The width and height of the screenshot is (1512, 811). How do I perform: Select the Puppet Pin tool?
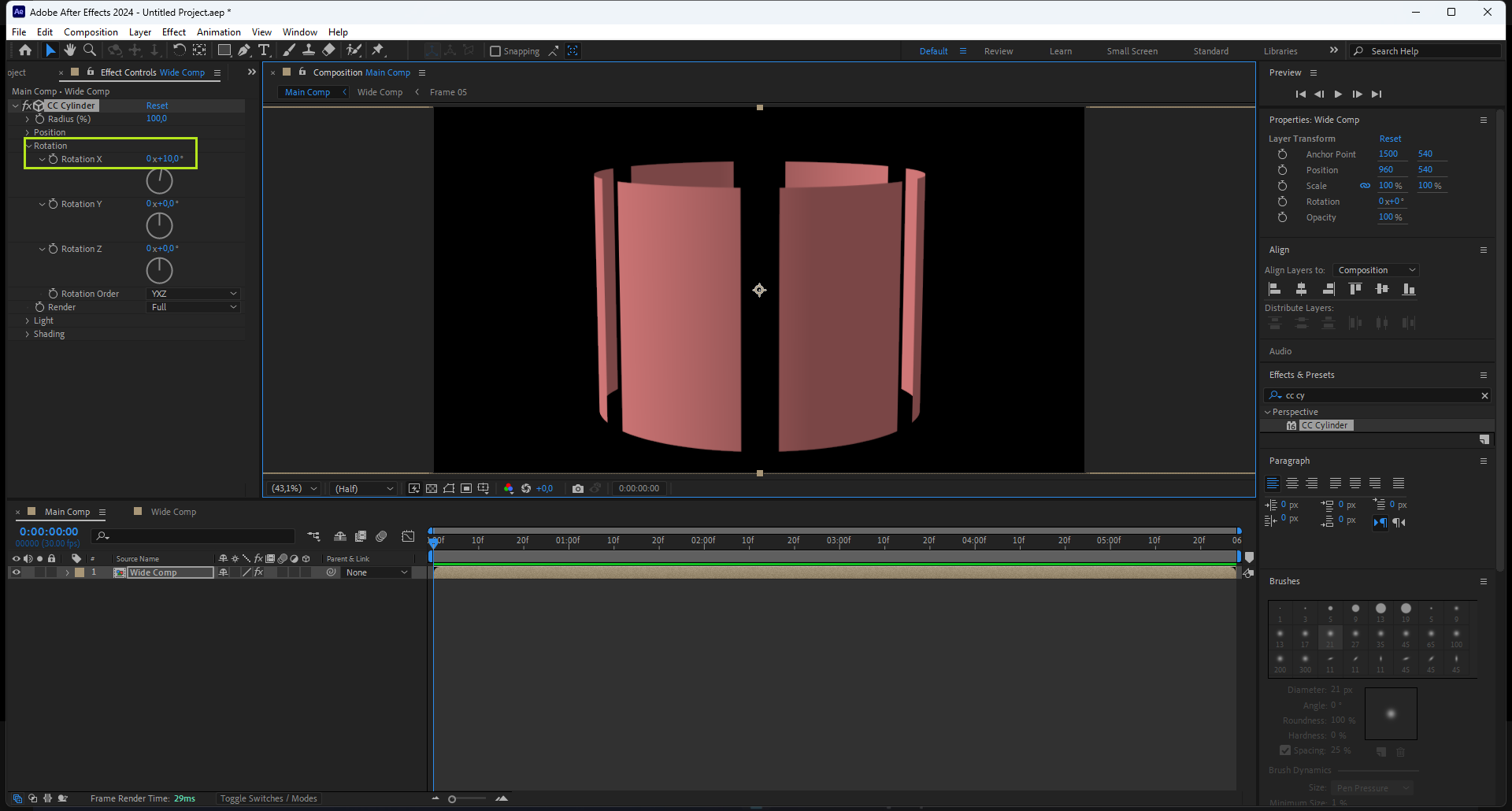click(x=378, y=50)
